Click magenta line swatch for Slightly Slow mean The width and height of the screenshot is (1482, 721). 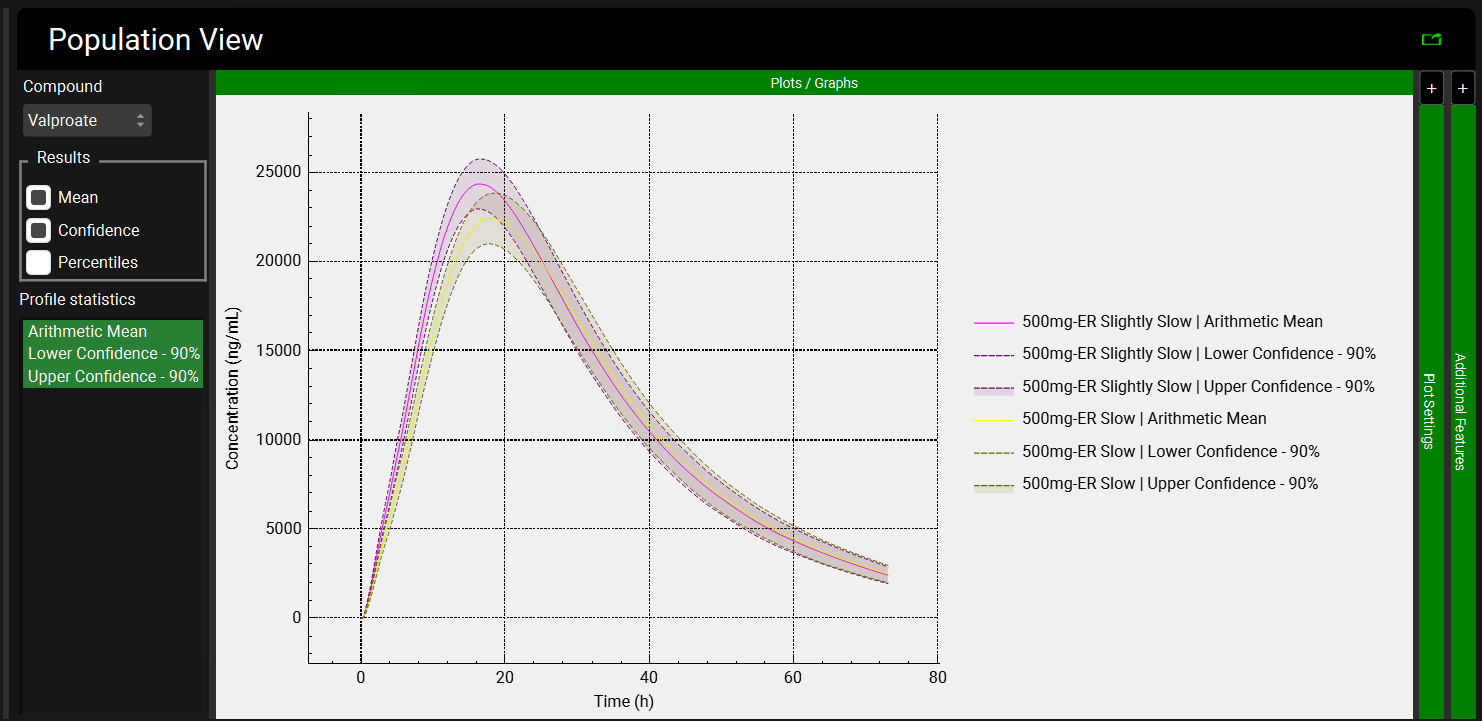[x=994, y=323]
